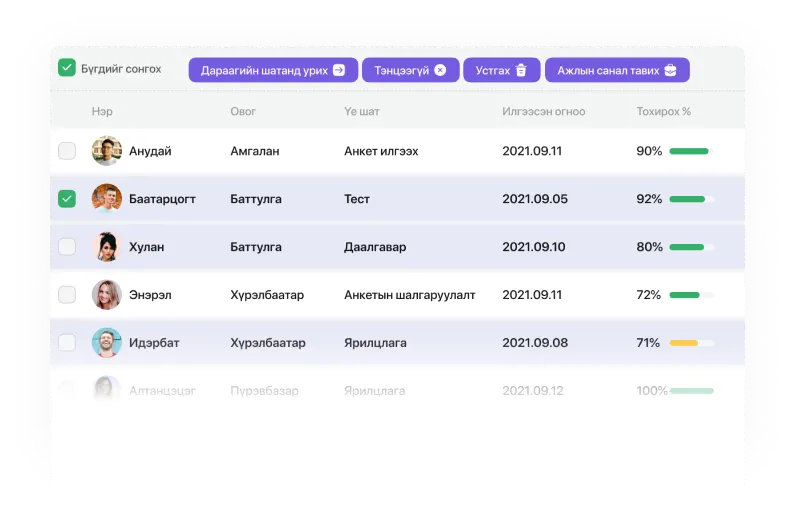
Task: Click Энэрэл's avatar image
Action: pos(107,295)
